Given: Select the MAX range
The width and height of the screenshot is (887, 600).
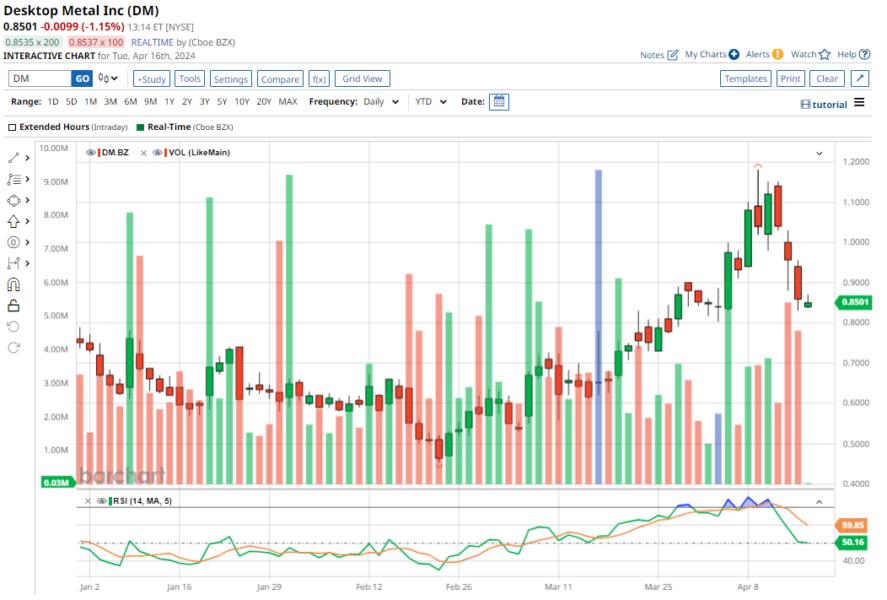Looking at the screenshot, I should coord(288,102).
